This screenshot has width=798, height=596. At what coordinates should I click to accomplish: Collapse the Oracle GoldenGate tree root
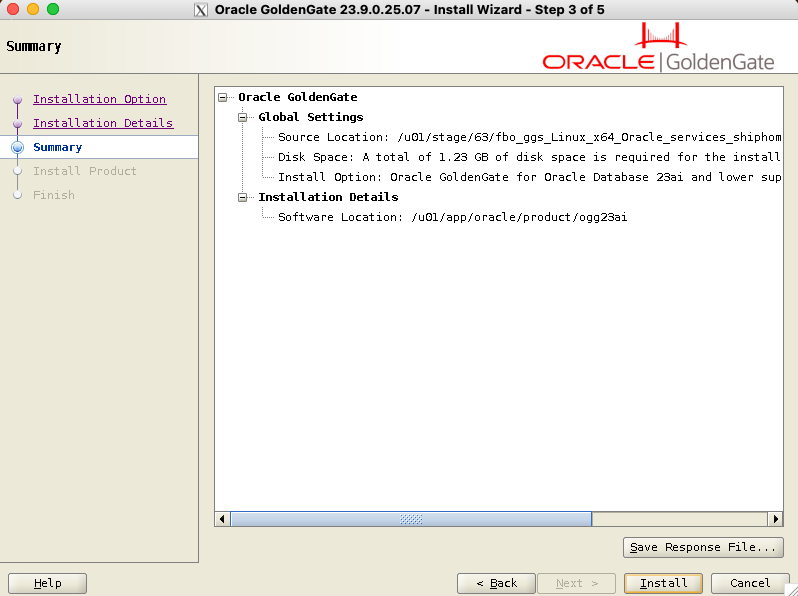(222, 97)
